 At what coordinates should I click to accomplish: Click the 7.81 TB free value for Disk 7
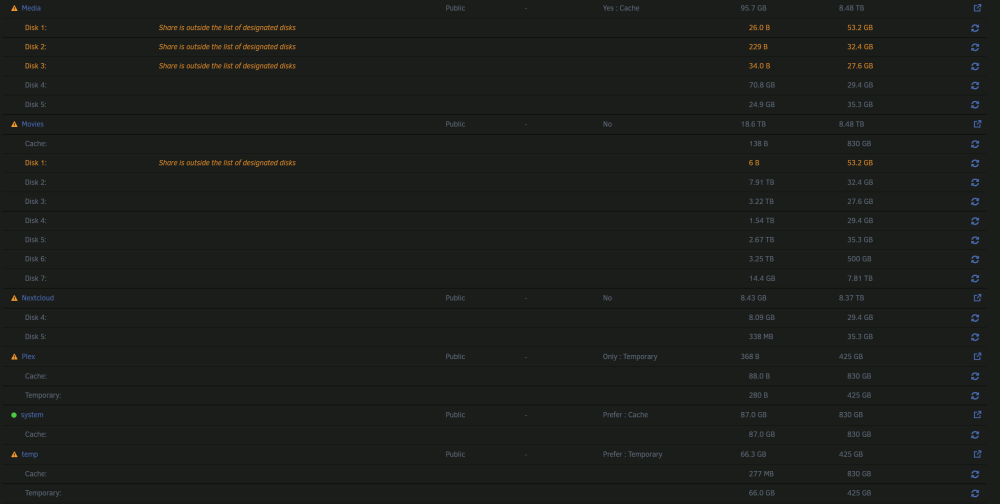(860, 279)
